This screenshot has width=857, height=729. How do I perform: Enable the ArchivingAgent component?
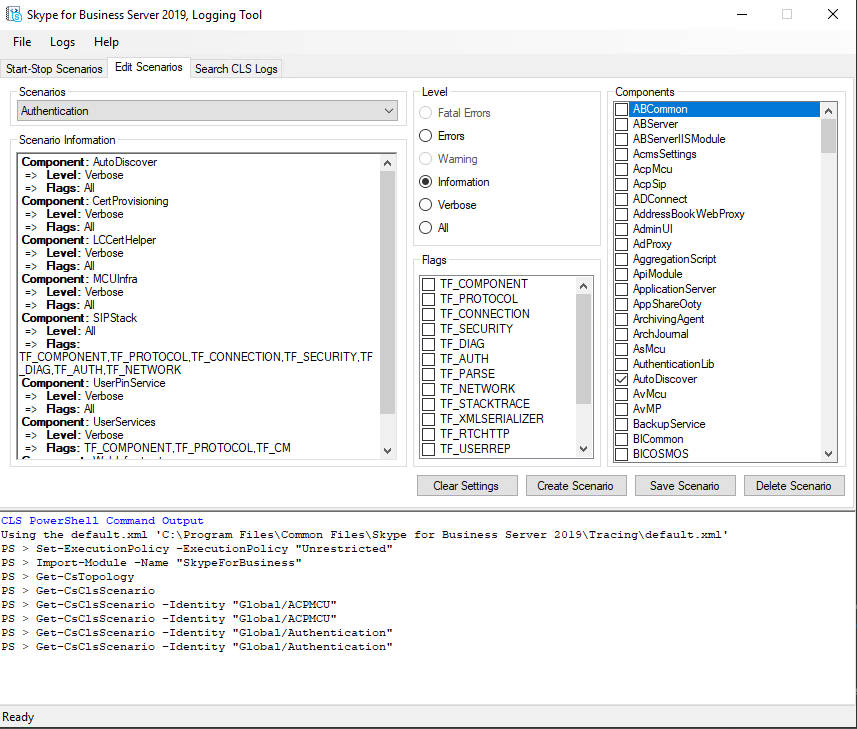(621, 319)
